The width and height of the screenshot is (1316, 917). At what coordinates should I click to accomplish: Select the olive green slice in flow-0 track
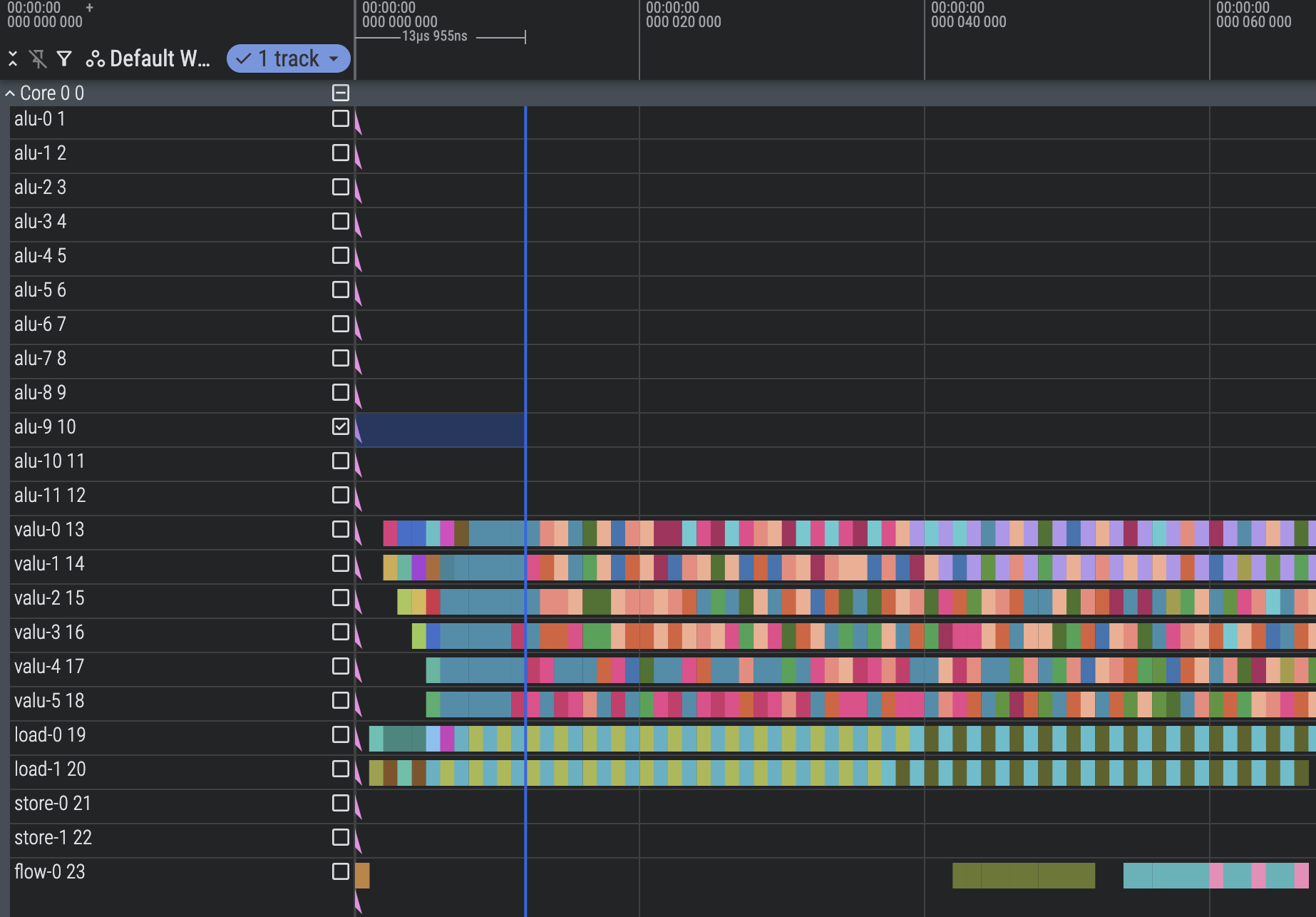(x=1023, y=875)
